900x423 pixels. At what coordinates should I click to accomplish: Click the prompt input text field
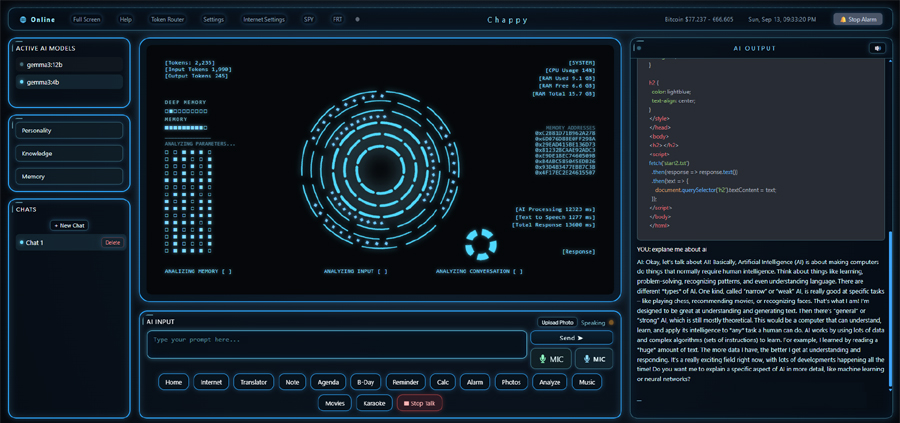[336, 344]
